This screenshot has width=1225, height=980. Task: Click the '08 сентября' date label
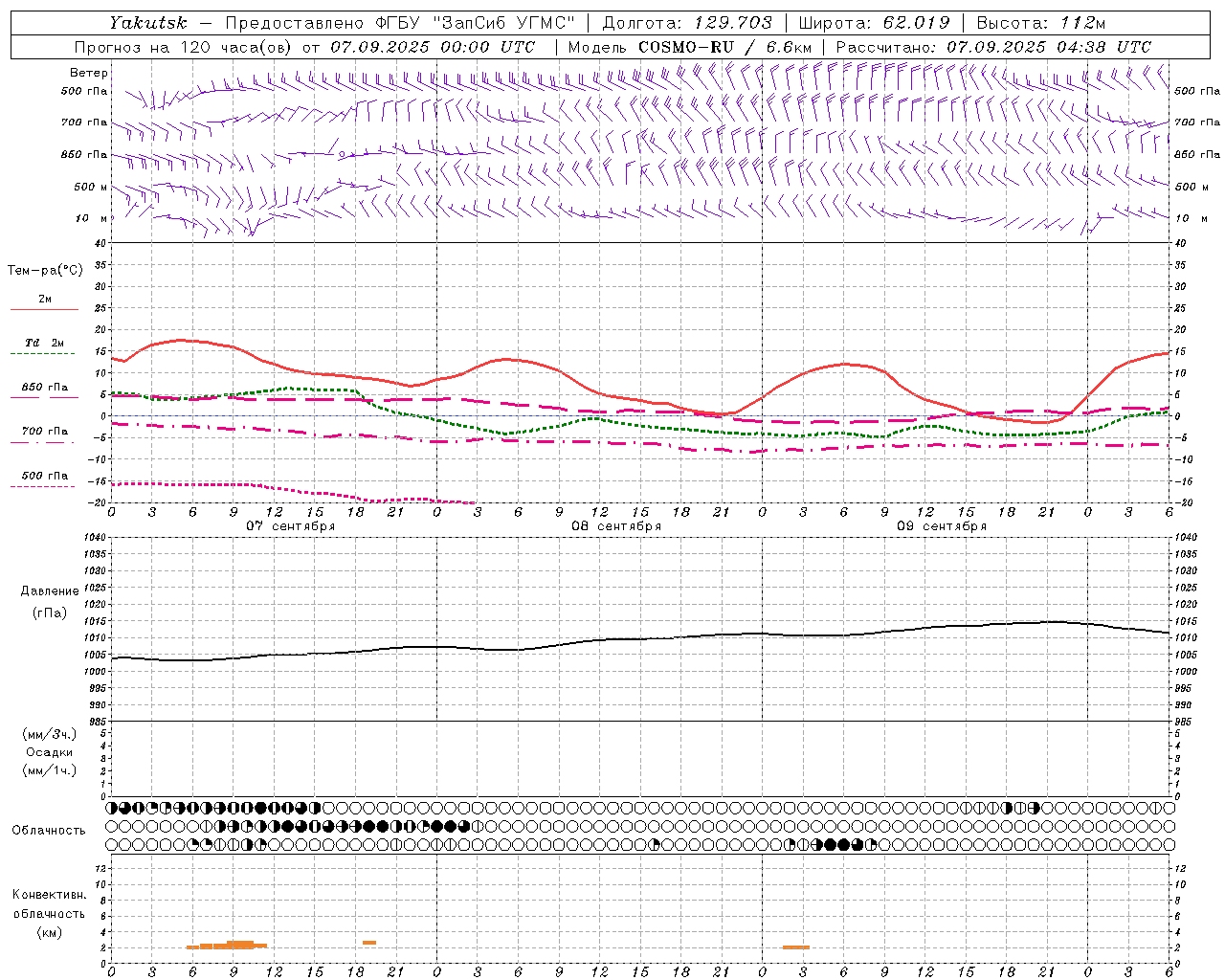tap(616, 526)
